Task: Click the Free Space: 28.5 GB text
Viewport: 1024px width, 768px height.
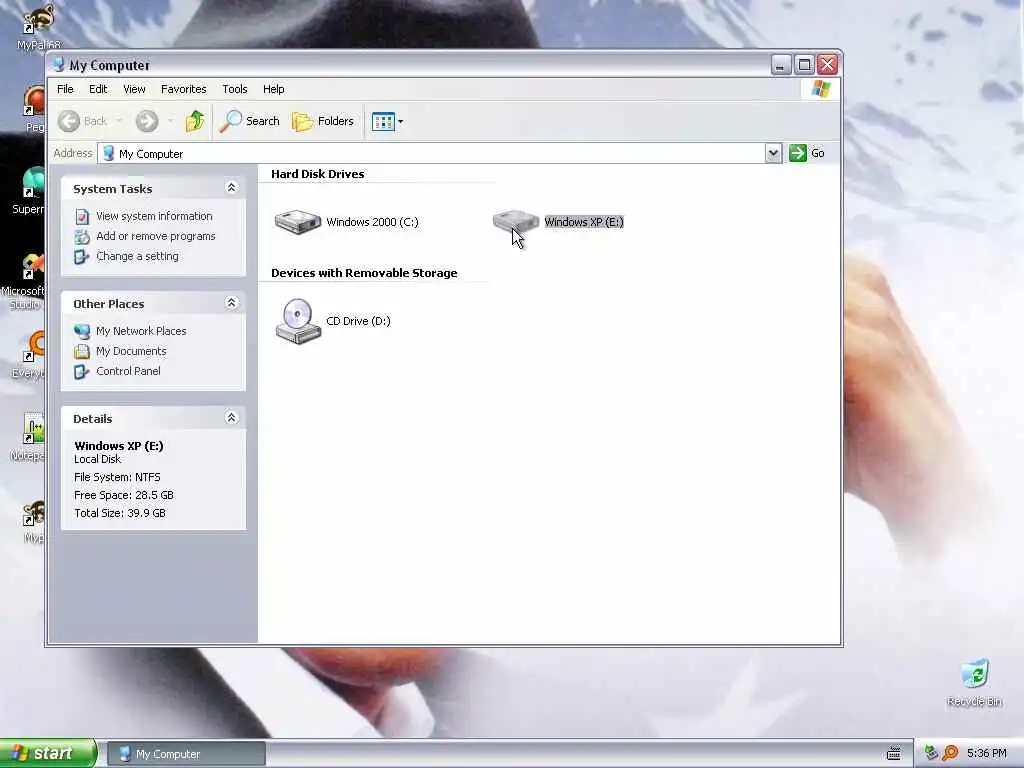Action: point(123,495)
